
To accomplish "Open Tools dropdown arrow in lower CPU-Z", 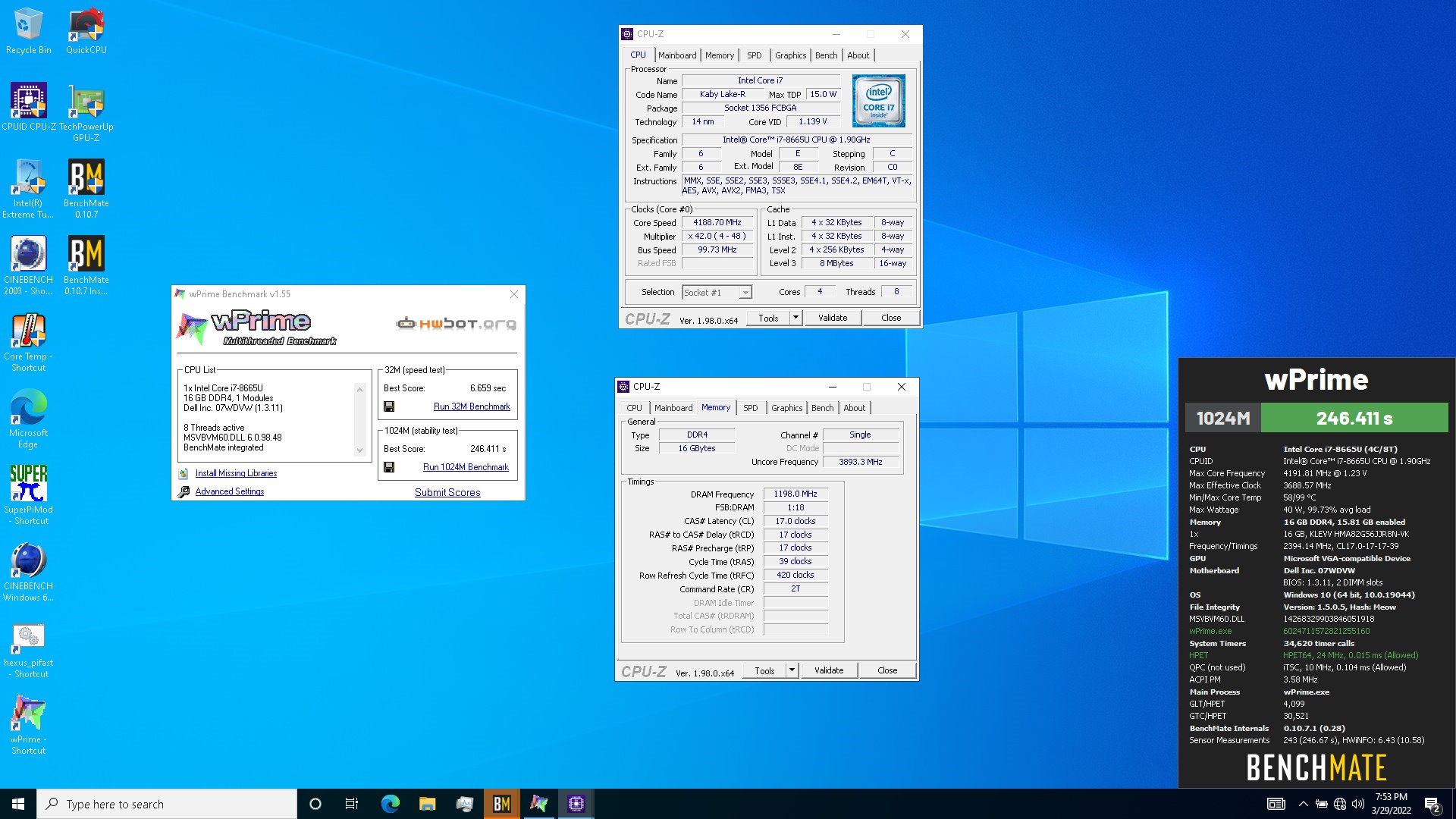I will point(792,670).
